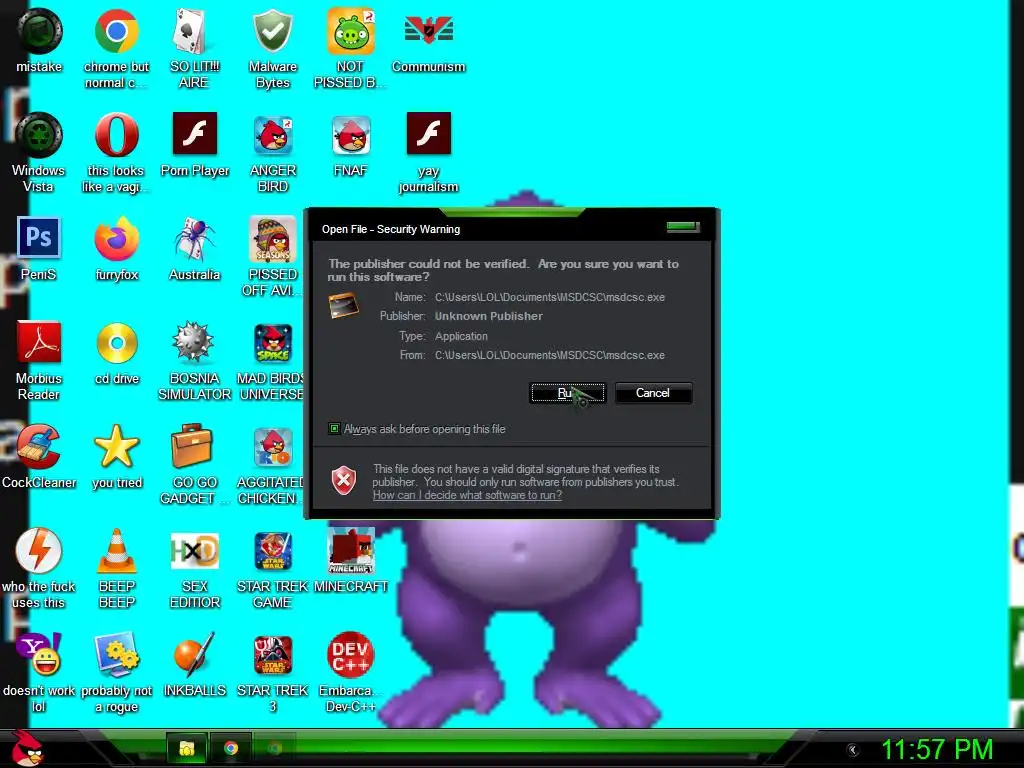Screen dimensions: 1024x768
Task: Click the 11:57 PM taskbar clock
Action: [937, 750]
